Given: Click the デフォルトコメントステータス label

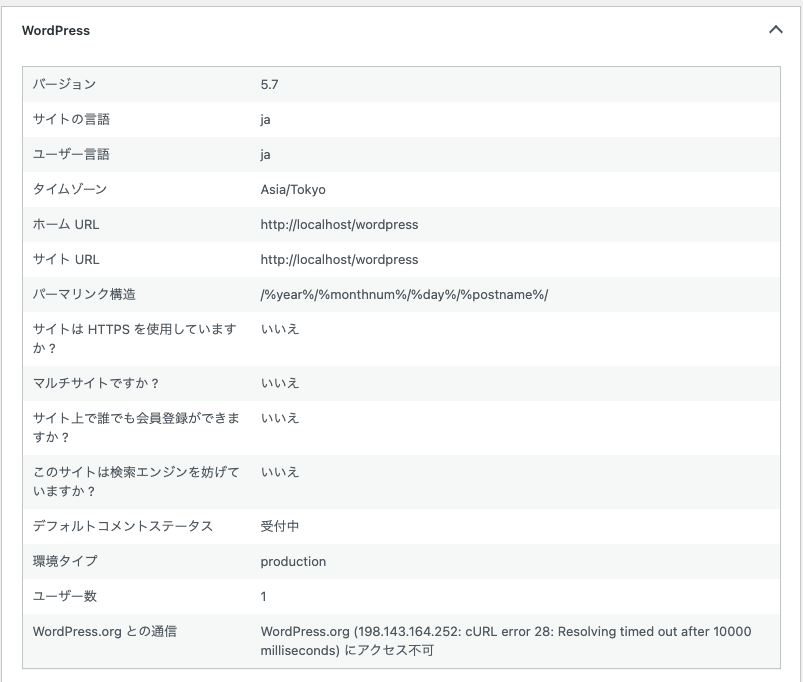Looking at the screenshot, I should coord(123,526).
